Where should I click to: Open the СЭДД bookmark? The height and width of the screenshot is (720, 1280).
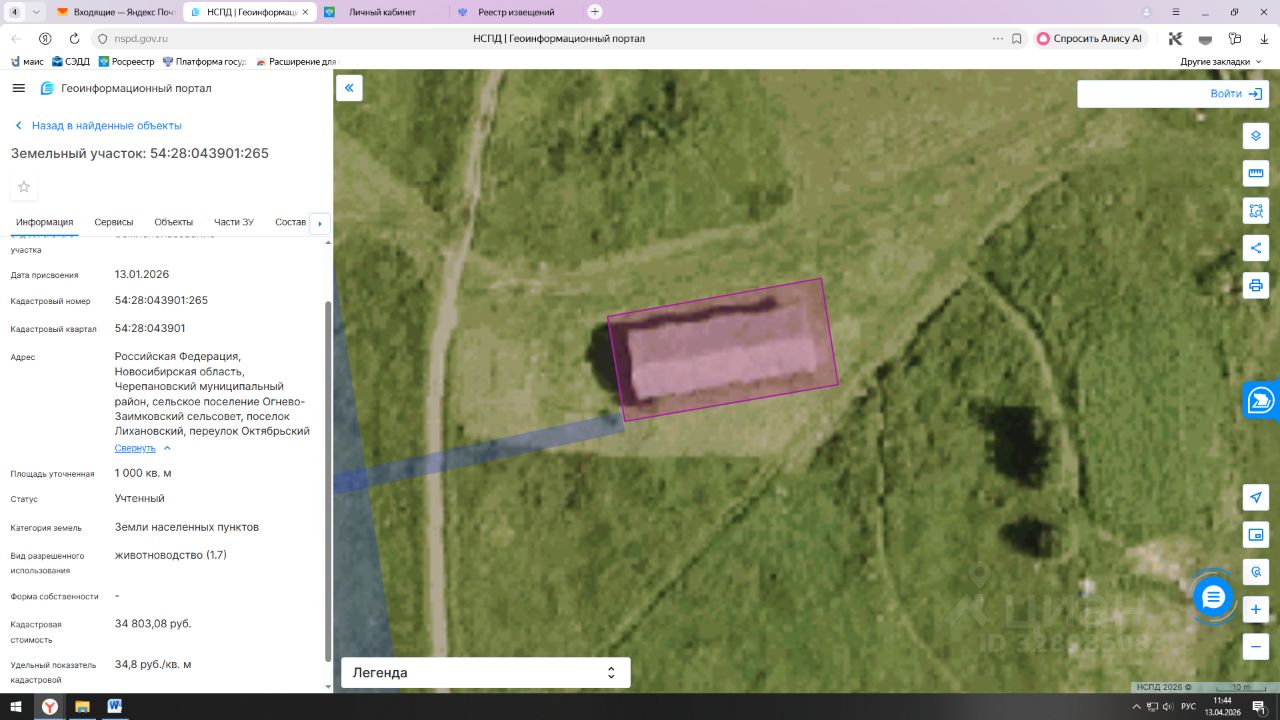coord(71,62)
